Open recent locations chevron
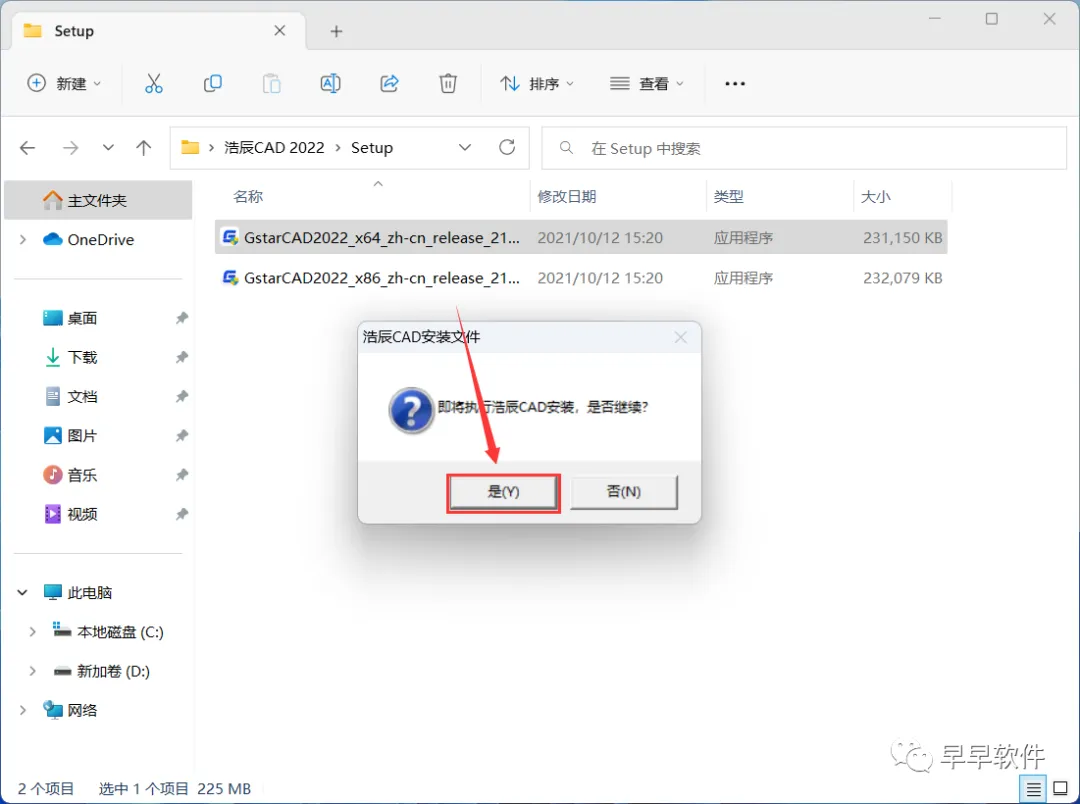This screenshot has width=1080, height=804. click(x=108, y=147)
